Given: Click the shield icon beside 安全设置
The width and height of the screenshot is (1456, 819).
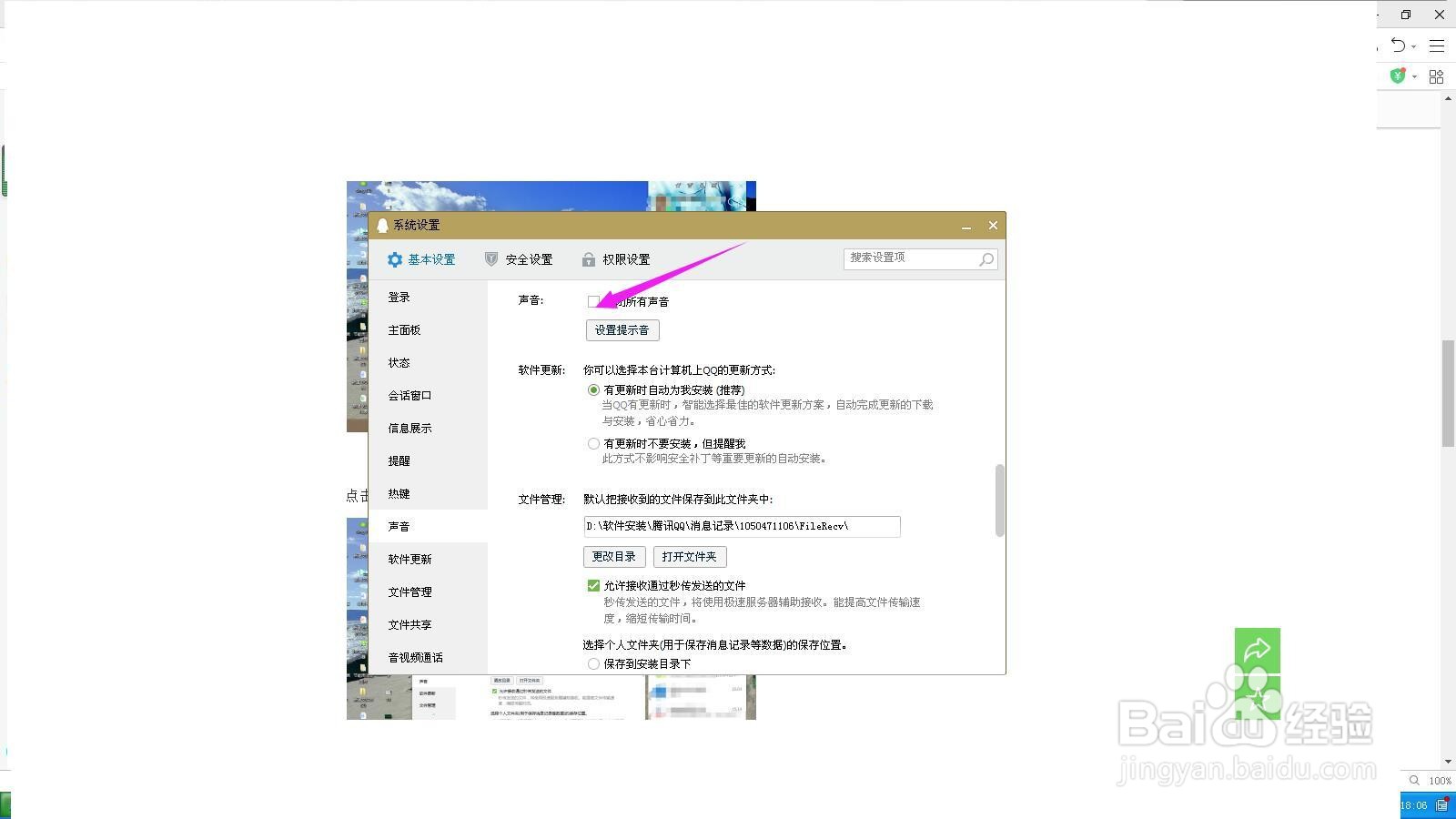Looking at the screenshot, I should (491, 259).
